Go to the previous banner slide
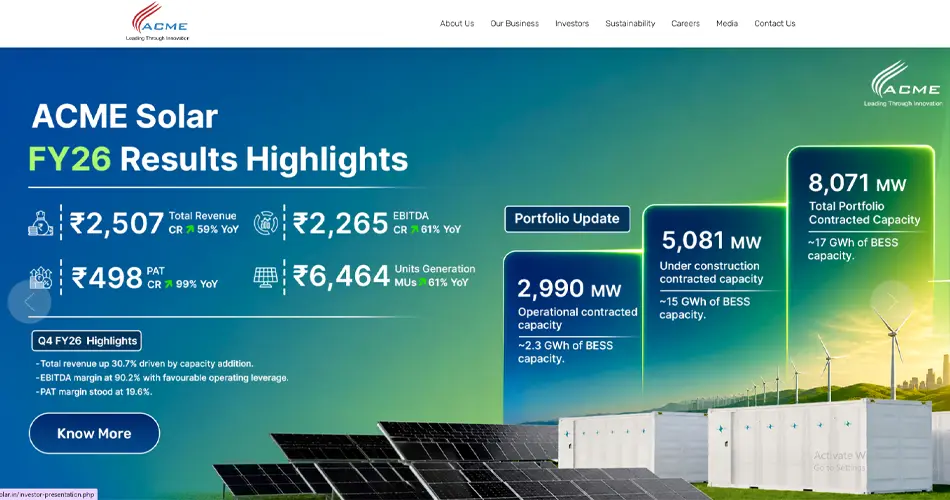The height and width of the screenshot is (500, 950). (29, 301)
